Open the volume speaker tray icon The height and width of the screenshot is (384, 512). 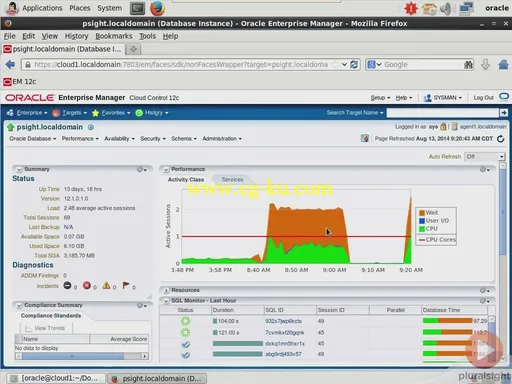(446, 8)
